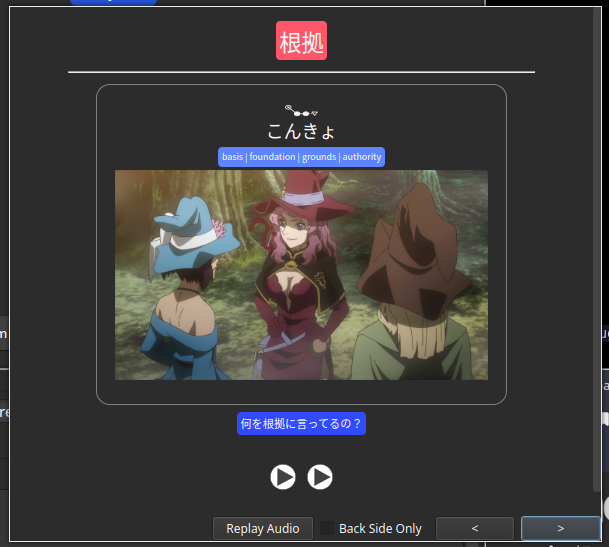This screenshot has width=609, height=547.
Task: Enable the Back Side Only checkbox
Action: point(327,528)
